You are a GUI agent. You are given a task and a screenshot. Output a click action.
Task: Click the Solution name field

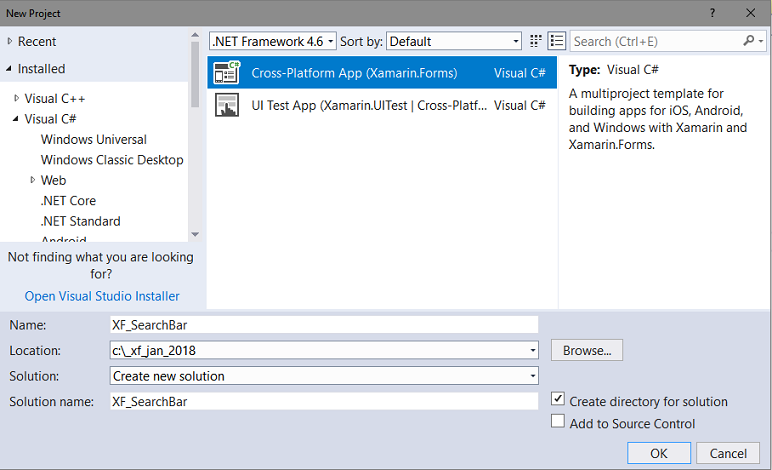(x=324, y=402)
